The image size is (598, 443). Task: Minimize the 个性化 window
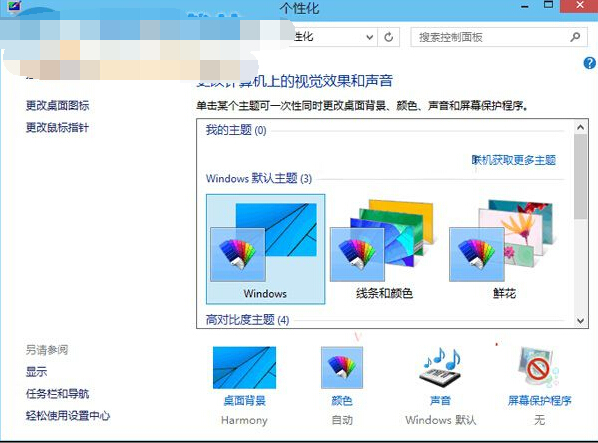(x=525, y=6)
